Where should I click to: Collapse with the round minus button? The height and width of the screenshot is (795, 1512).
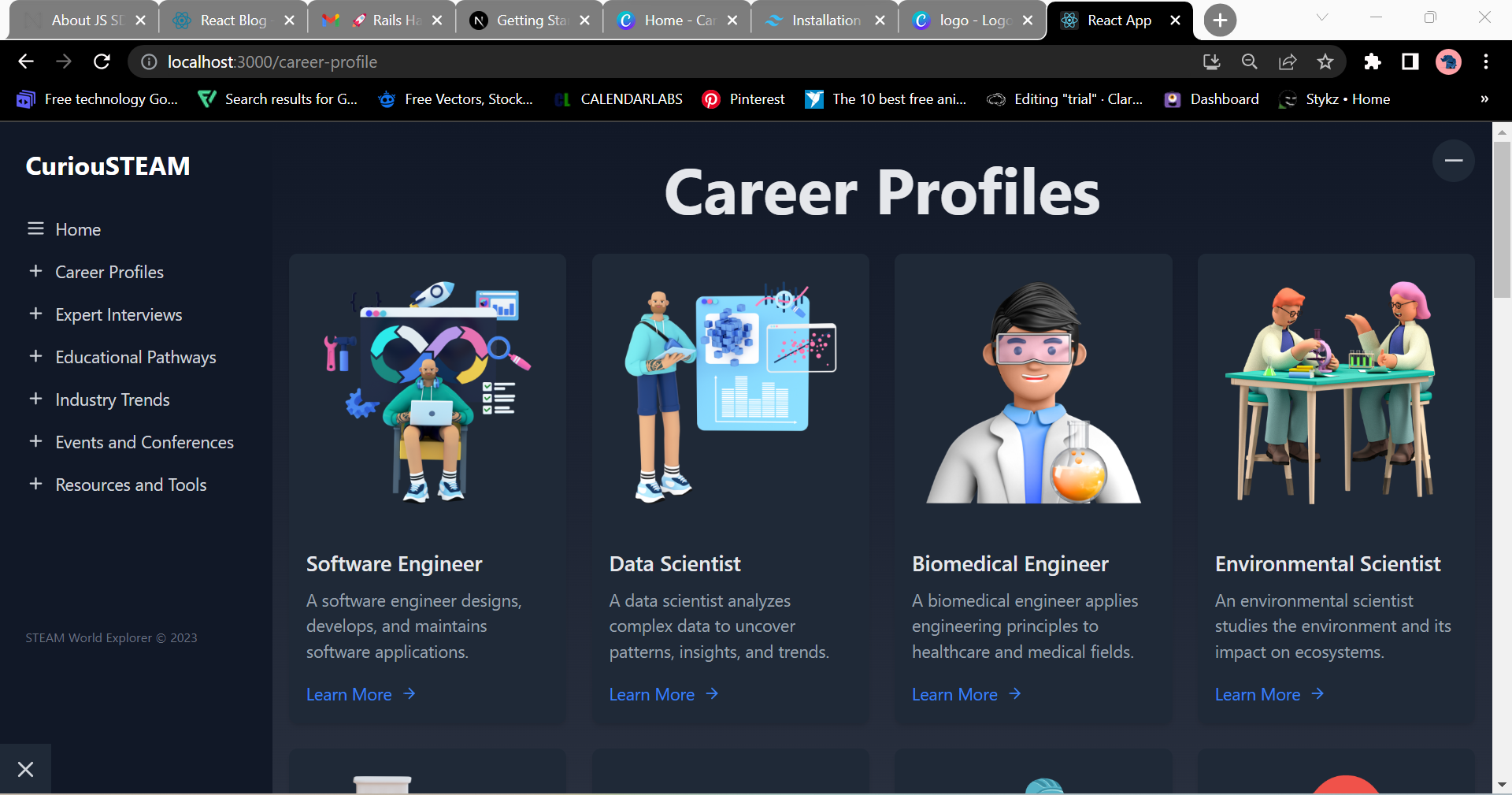pyautogui.click(x=1454, y=161)
